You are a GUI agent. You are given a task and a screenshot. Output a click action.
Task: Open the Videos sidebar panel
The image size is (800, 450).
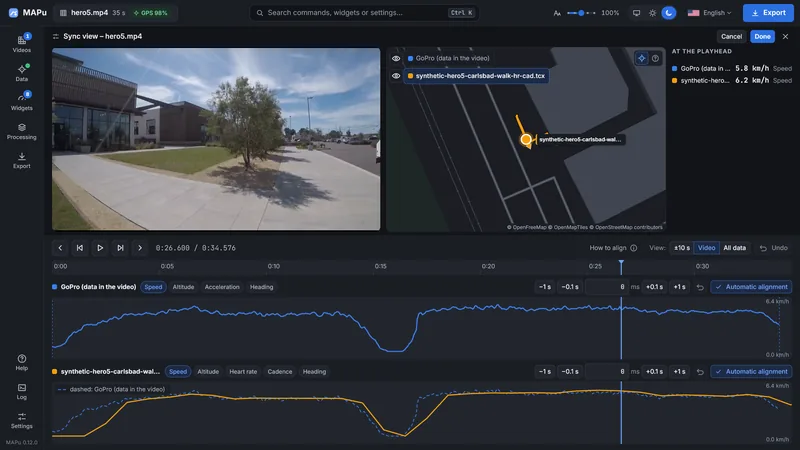(x=21, y=43)
